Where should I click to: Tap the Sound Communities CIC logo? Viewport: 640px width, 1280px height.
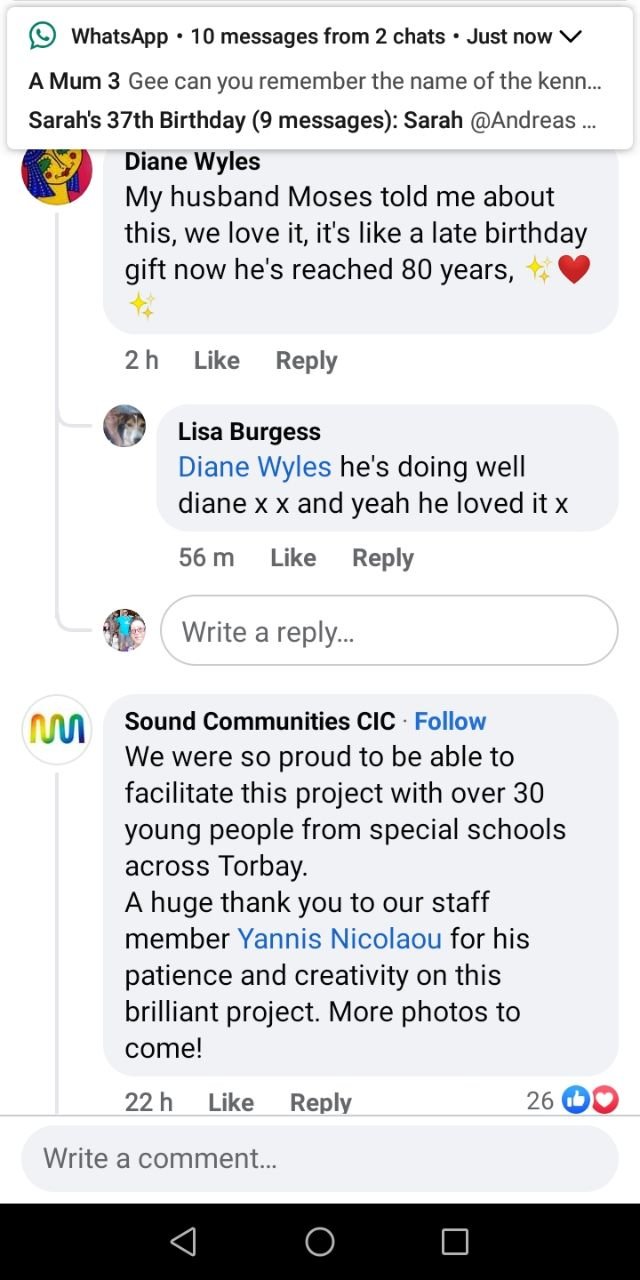57,730
